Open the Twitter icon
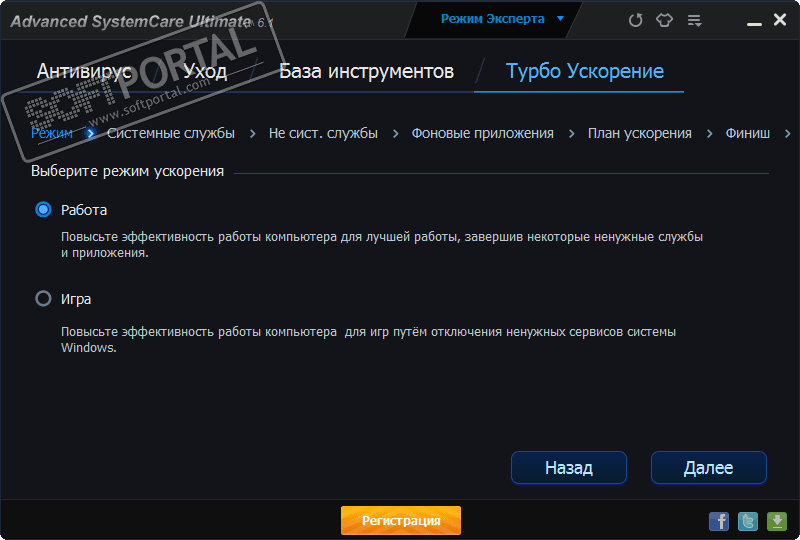 (748, 521)
